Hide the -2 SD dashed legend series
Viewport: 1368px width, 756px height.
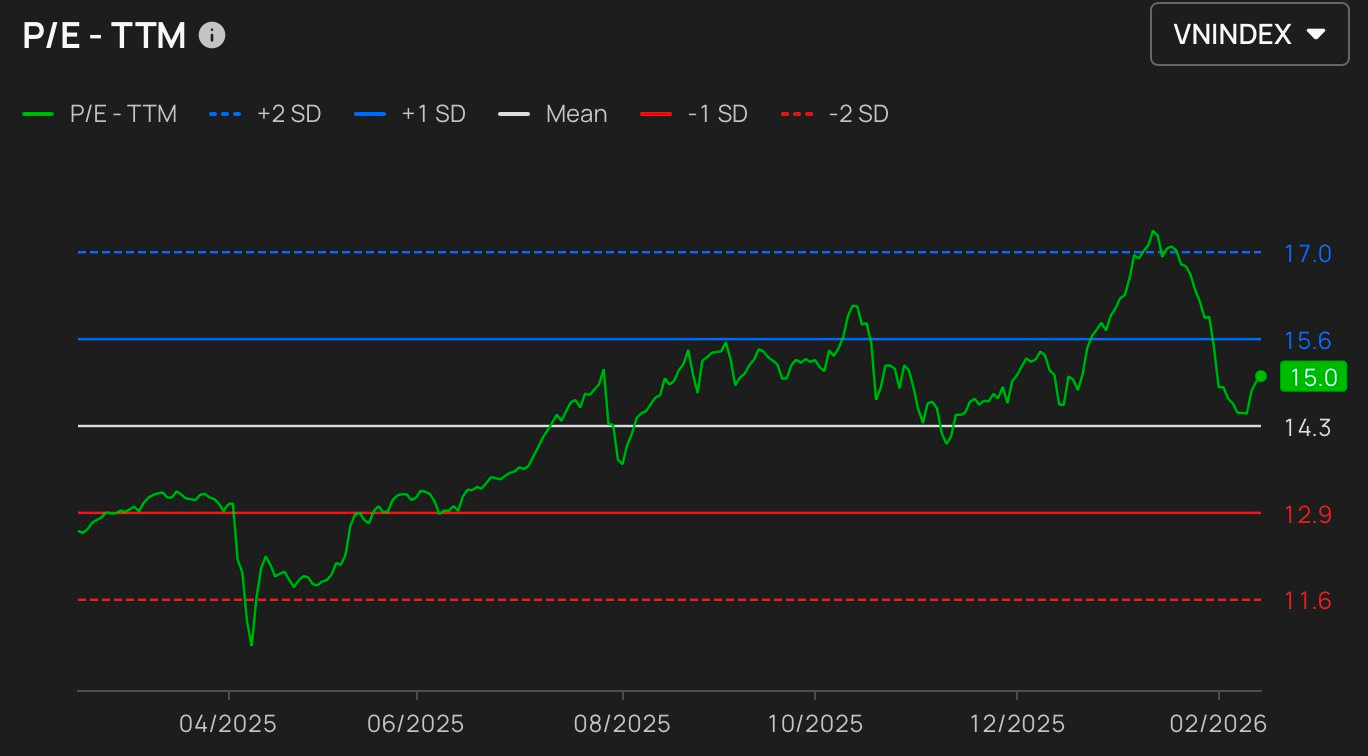[x=834, y=114]
